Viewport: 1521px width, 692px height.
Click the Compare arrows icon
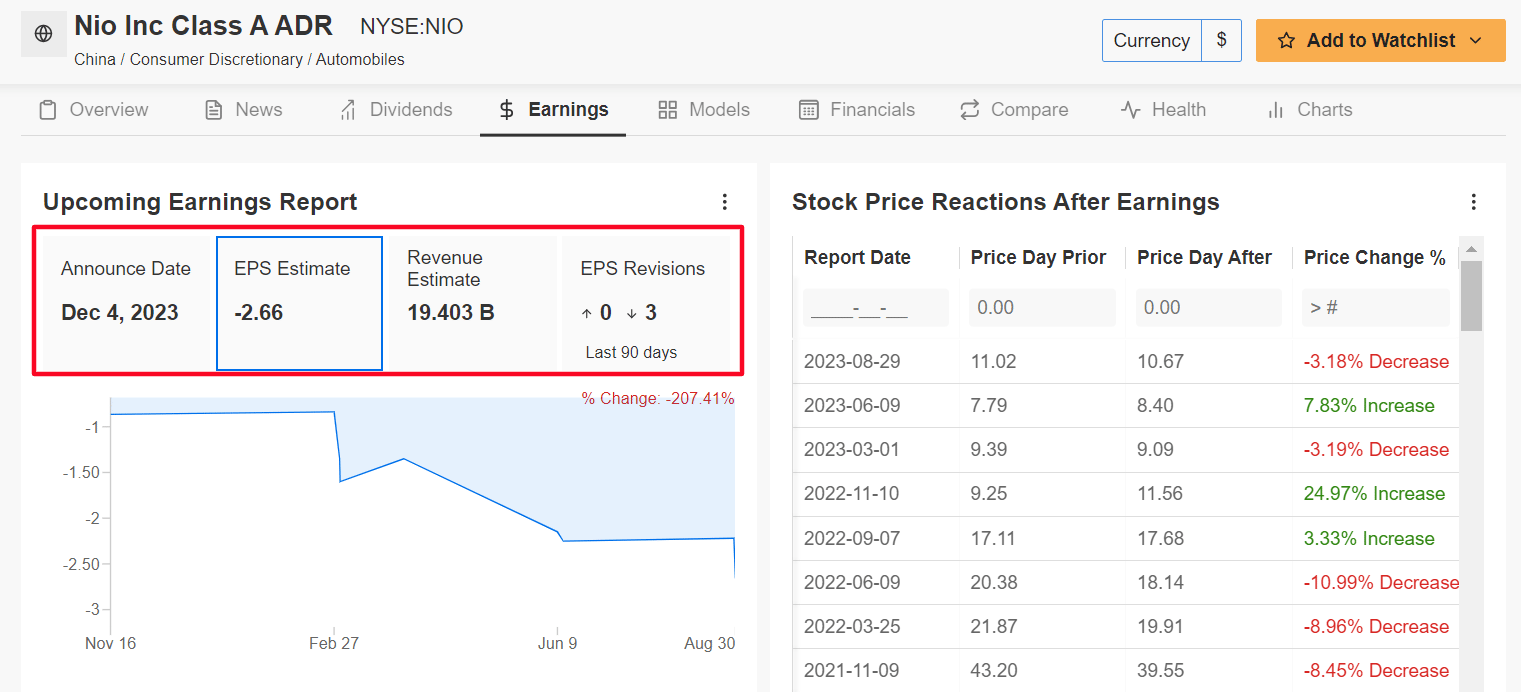969,110
